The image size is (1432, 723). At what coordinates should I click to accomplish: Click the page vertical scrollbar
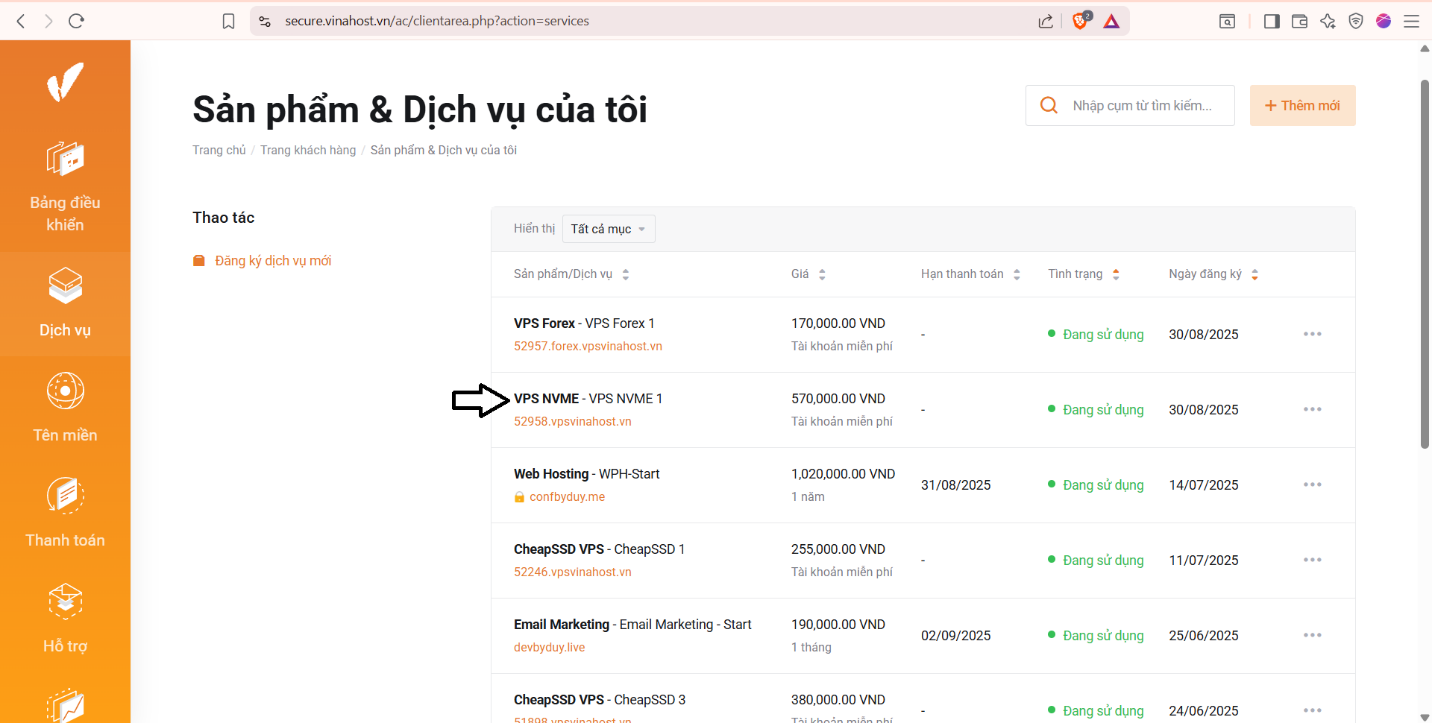coord(1425,264)
